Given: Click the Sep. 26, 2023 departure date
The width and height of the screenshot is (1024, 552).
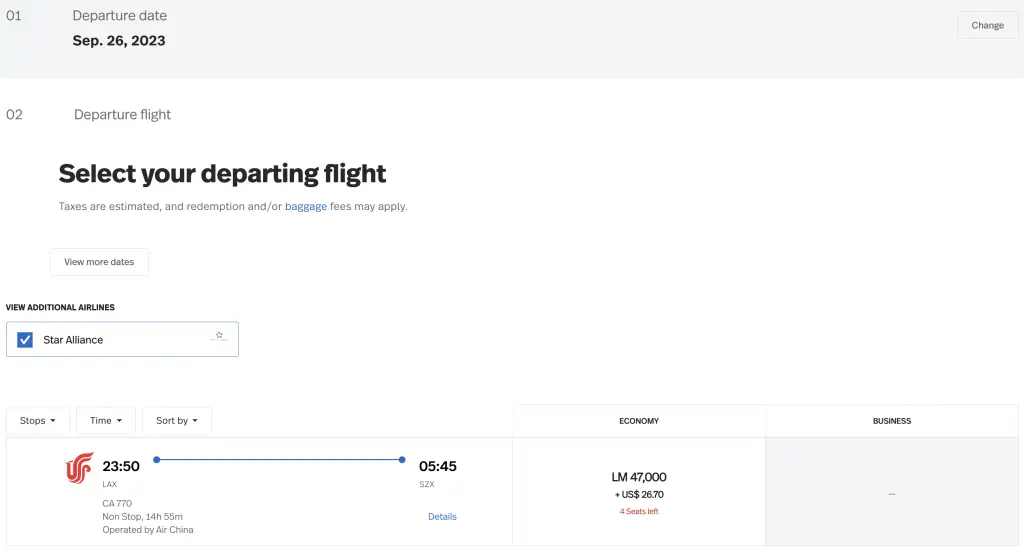Looking at the screenshot, I should [119, 41].
